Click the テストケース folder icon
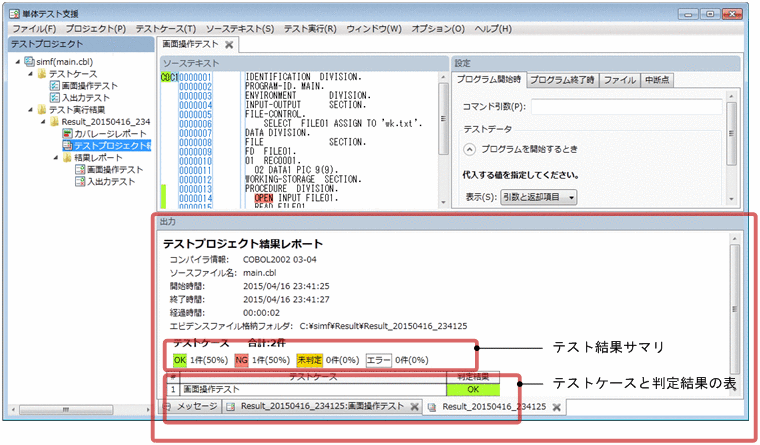 pyautogui.click(x=42, y=74)
